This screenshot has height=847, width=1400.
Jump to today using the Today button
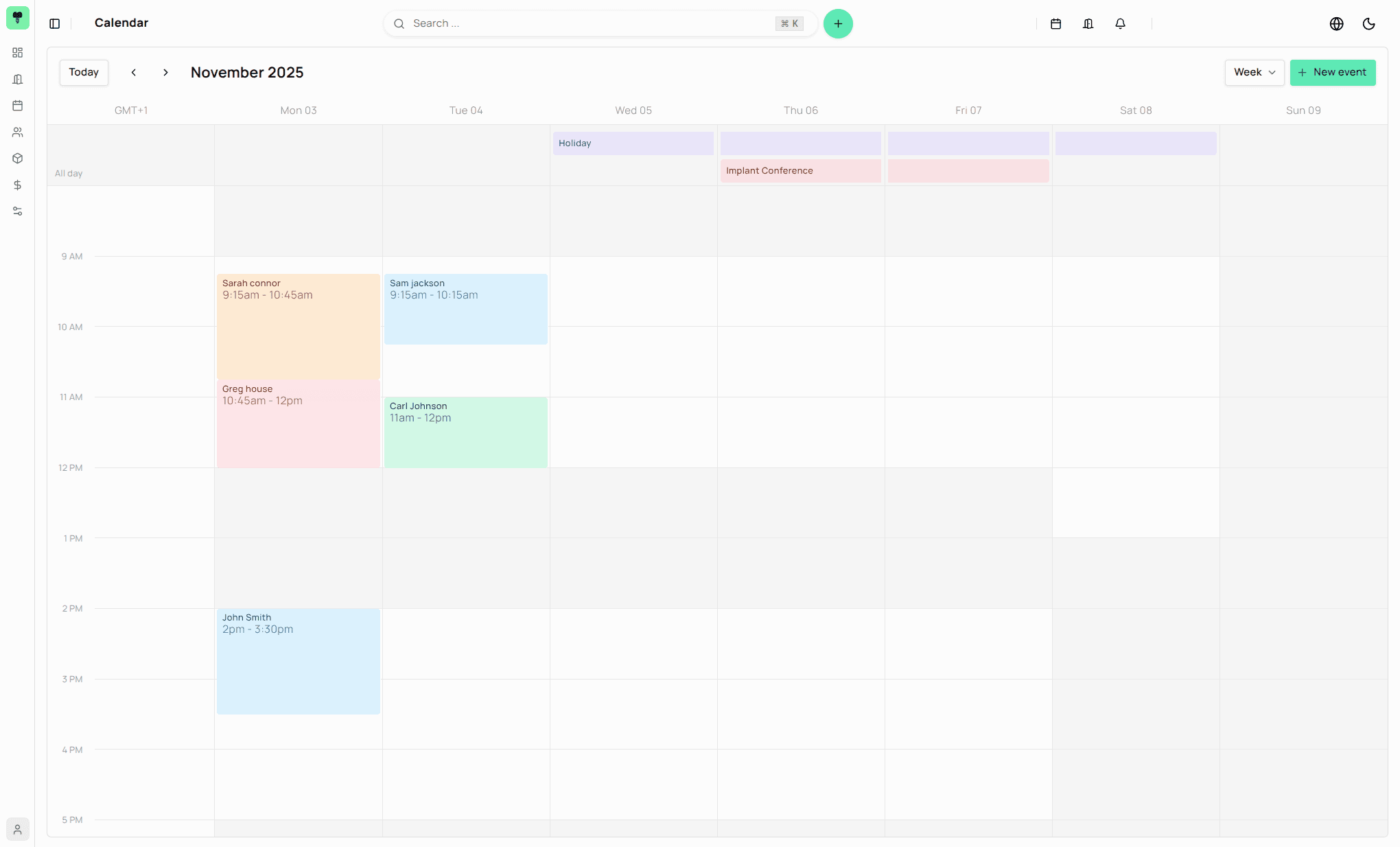pyautogui.click(x=83, y=72)
